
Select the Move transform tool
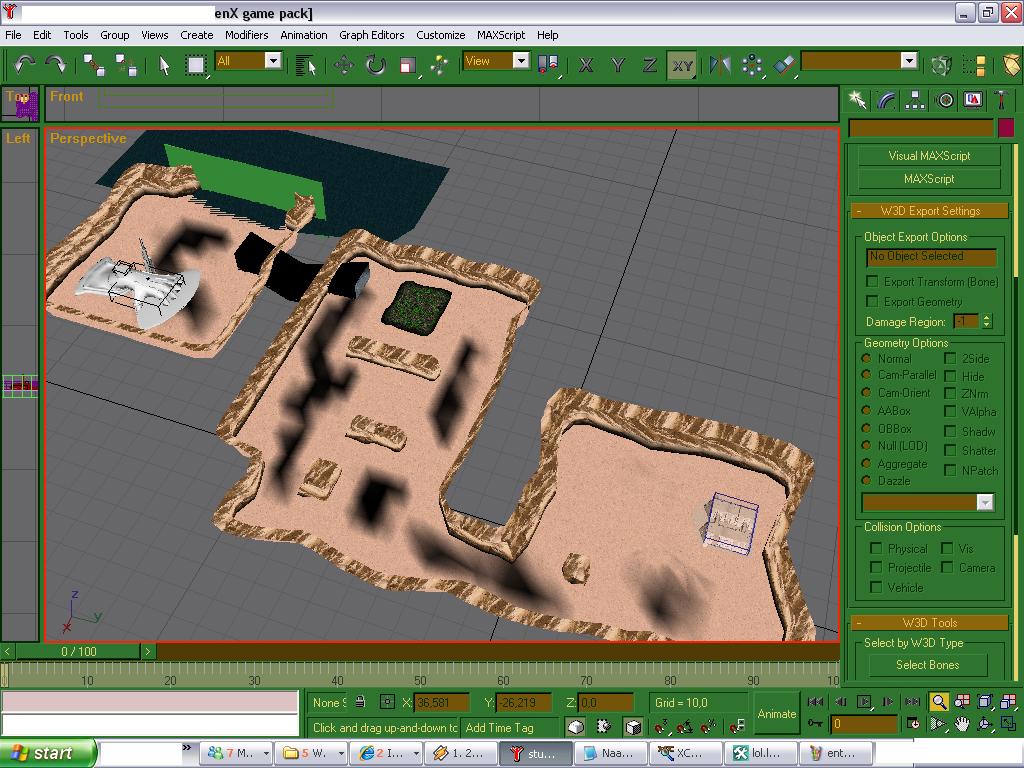[344, 65]
